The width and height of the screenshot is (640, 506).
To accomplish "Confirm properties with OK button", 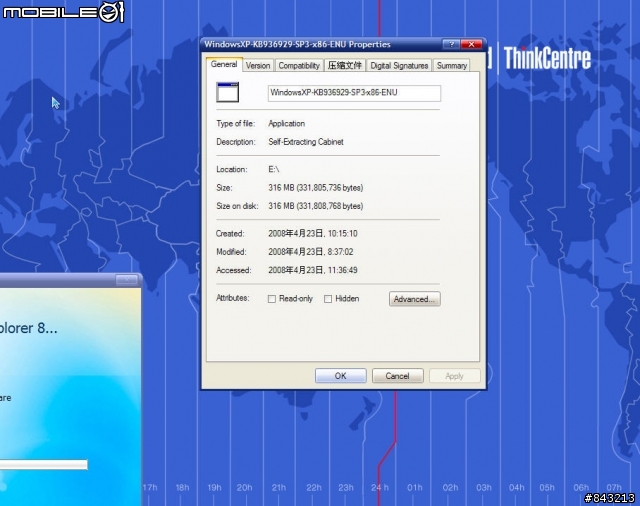I will 340,376.
